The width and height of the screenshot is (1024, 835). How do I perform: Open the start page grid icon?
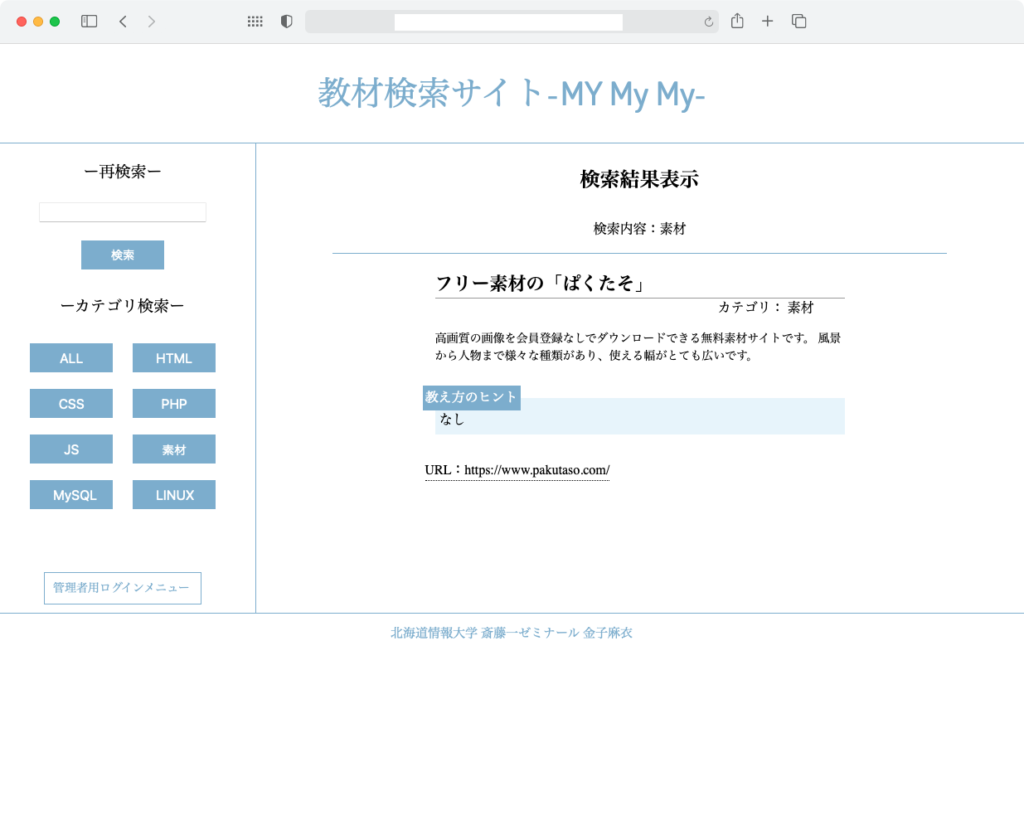(255, 21)
